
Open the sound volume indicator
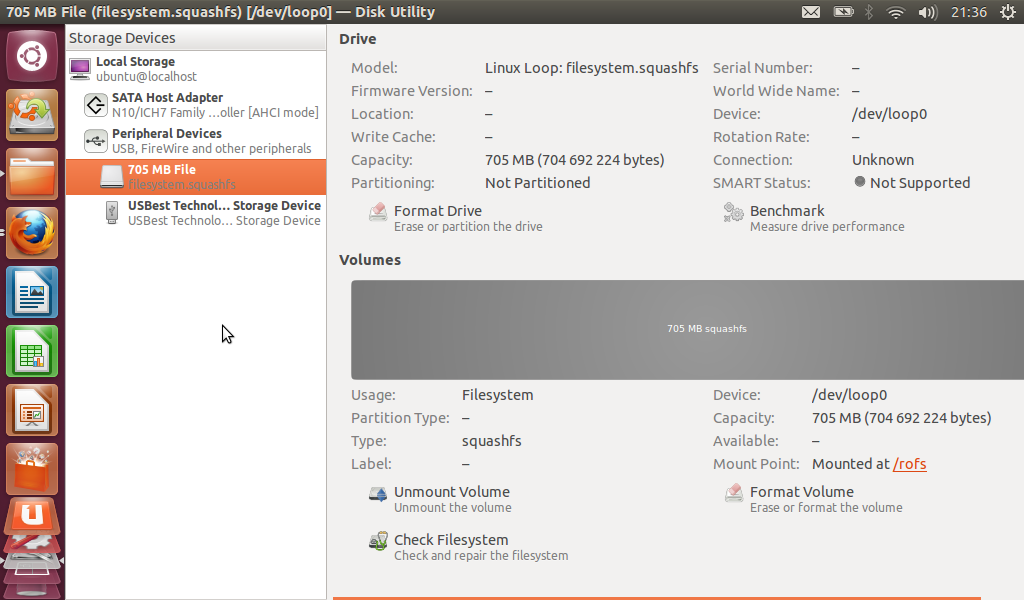[927, 12]
